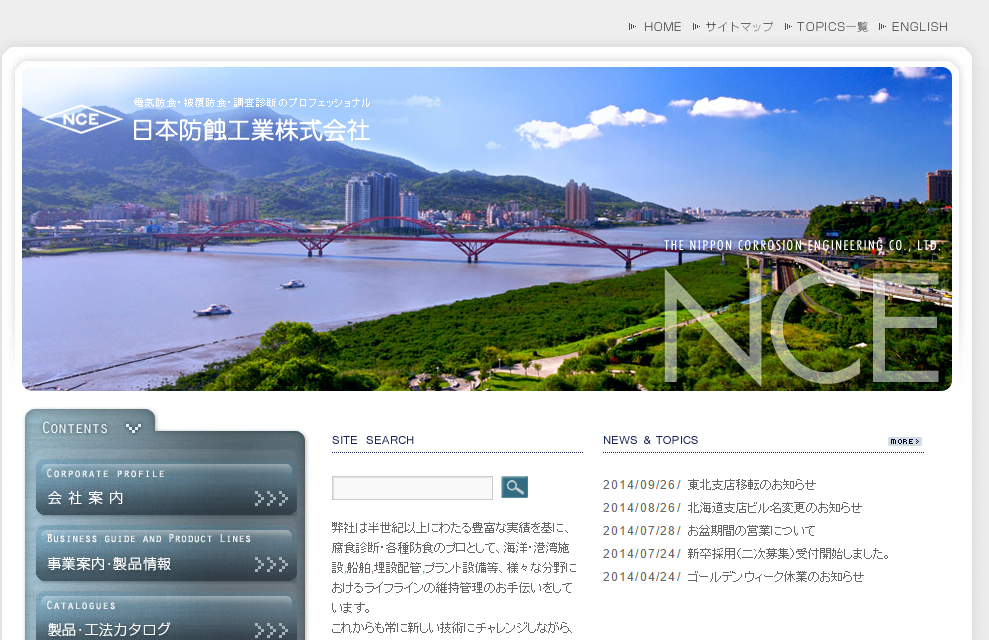989x640 pixels.
Task: Open the HOME link in top navigation
Action: tap(662, 27)
